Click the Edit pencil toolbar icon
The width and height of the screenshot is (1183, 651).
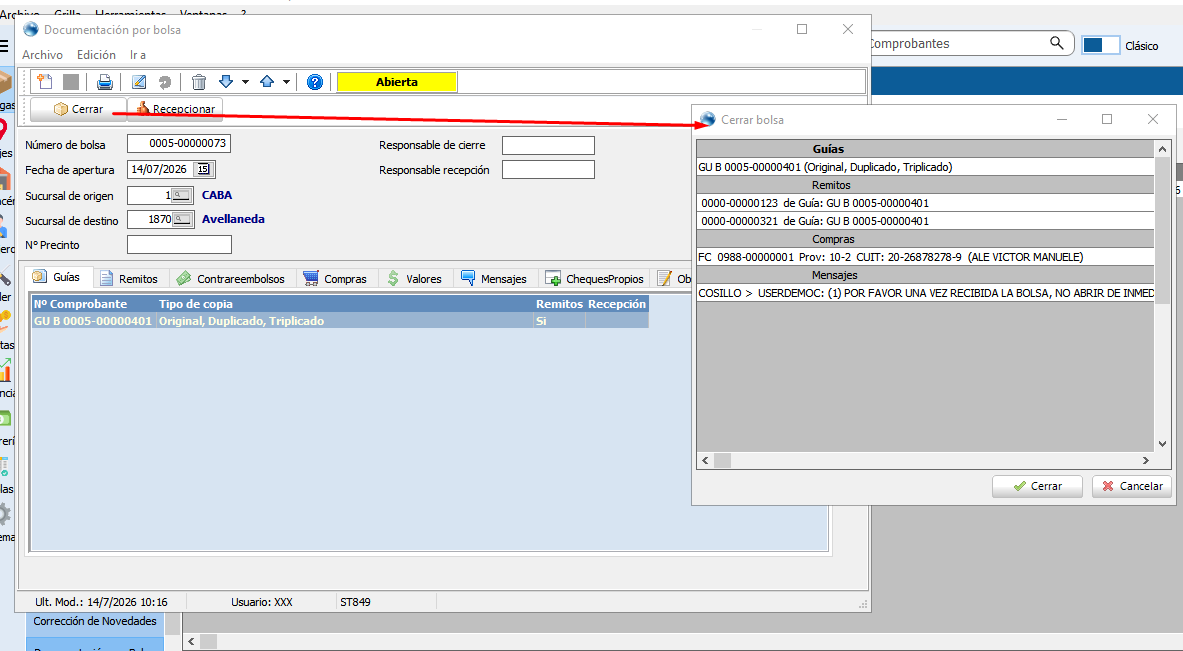click(x=139, y=81)
